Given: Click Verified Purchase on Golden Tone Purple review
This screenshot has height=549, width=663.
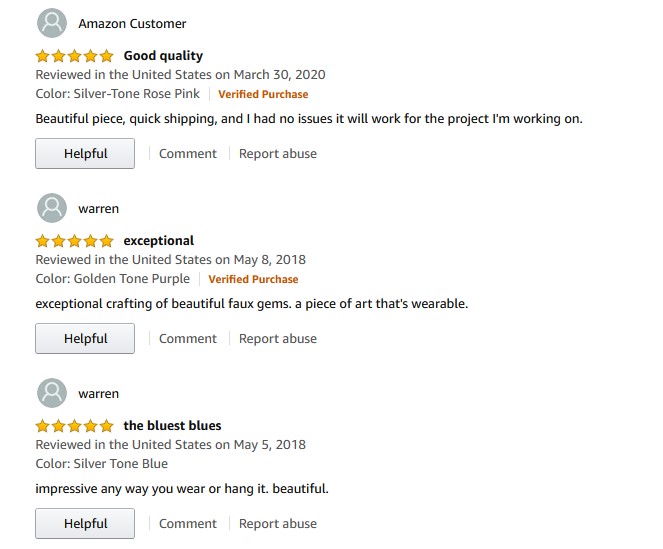Looking at the screenshot, I should (x=253, y=279).
